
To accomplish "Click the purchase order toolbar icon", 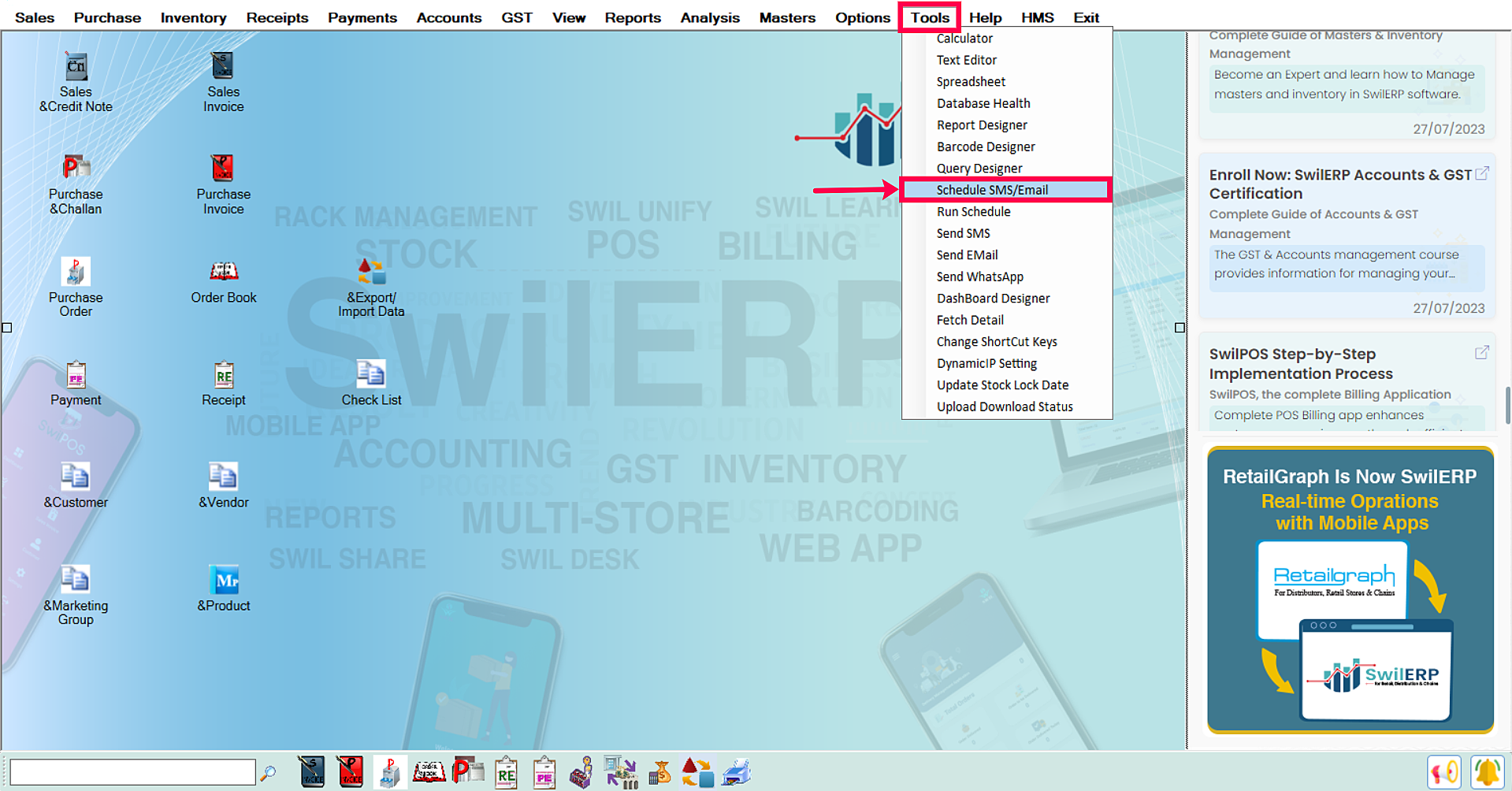I will coord(389,772).
